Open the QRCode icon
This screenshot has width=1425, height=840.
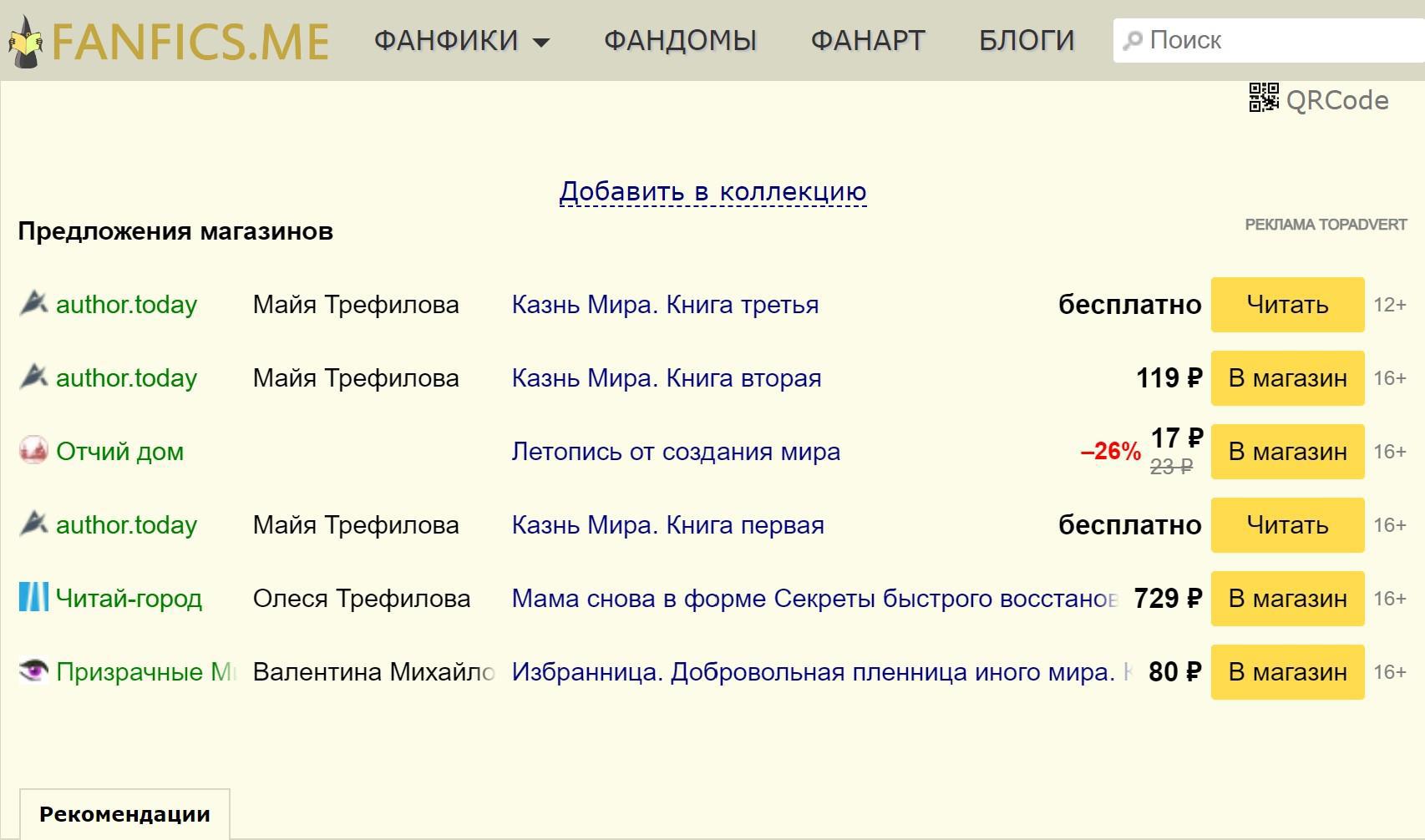1264,98
